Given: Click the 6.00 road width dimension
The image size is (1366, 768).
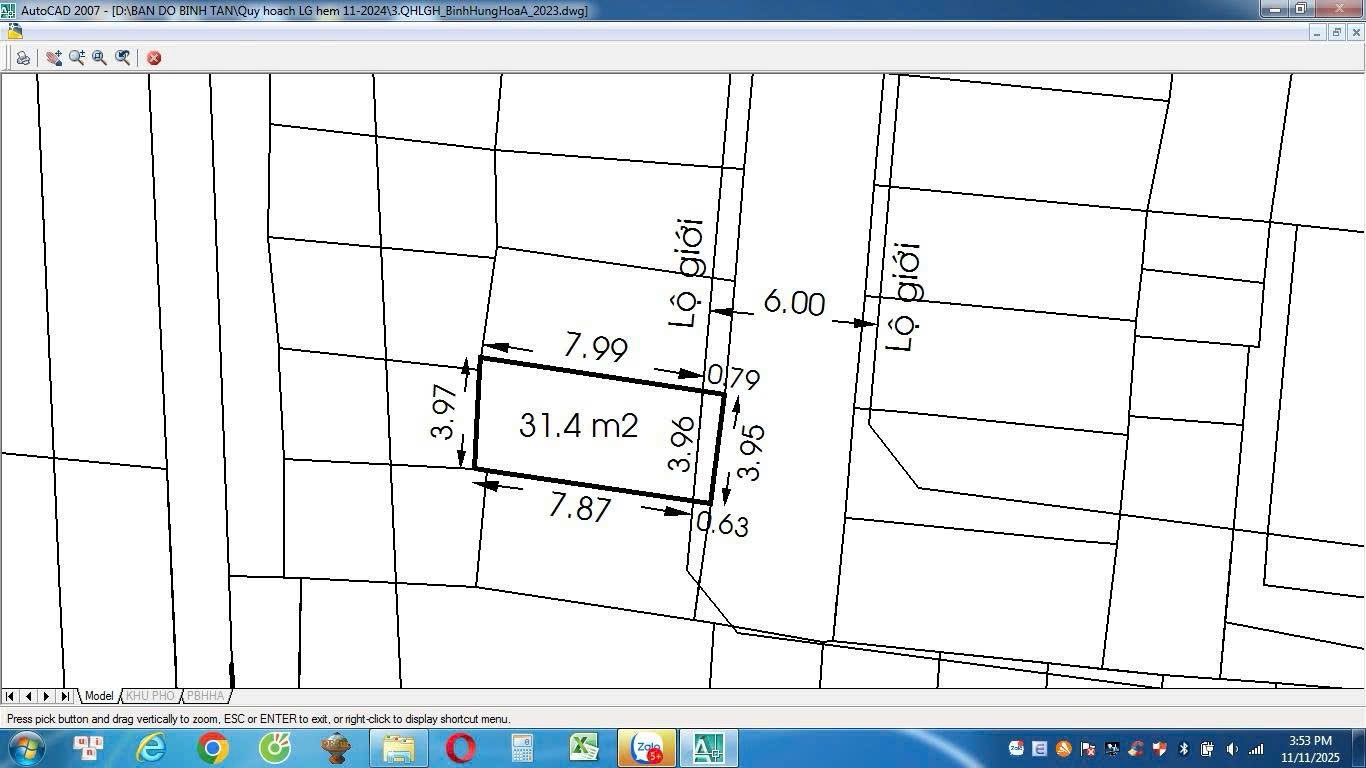Looking at the screenshot, I should [x=794, y=302].
